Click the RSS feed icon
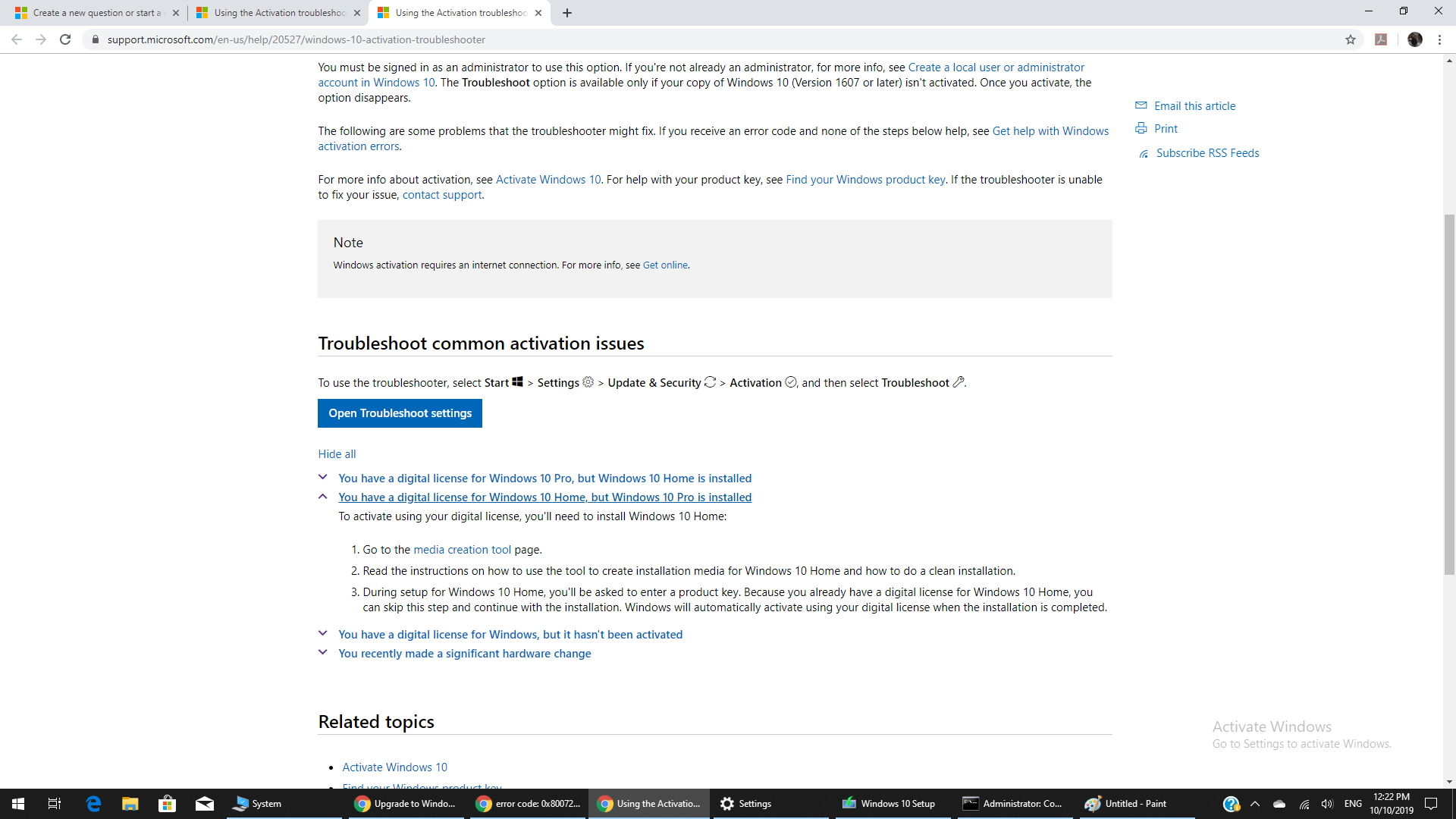This screenshot has height=819, width=1456. [1144, 153]
